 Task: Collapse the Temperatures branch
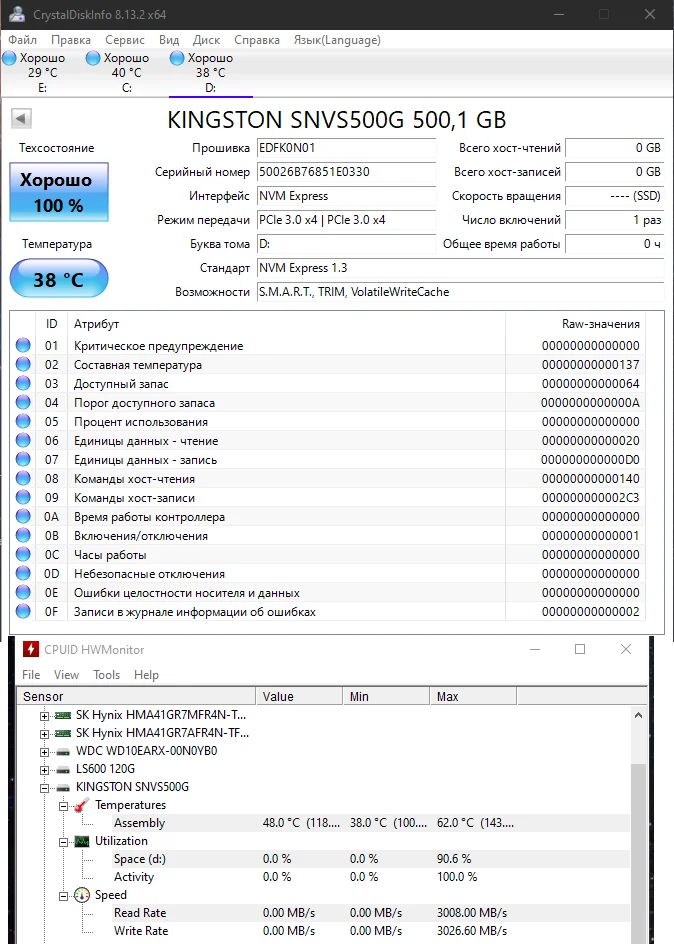click(63, 806)
